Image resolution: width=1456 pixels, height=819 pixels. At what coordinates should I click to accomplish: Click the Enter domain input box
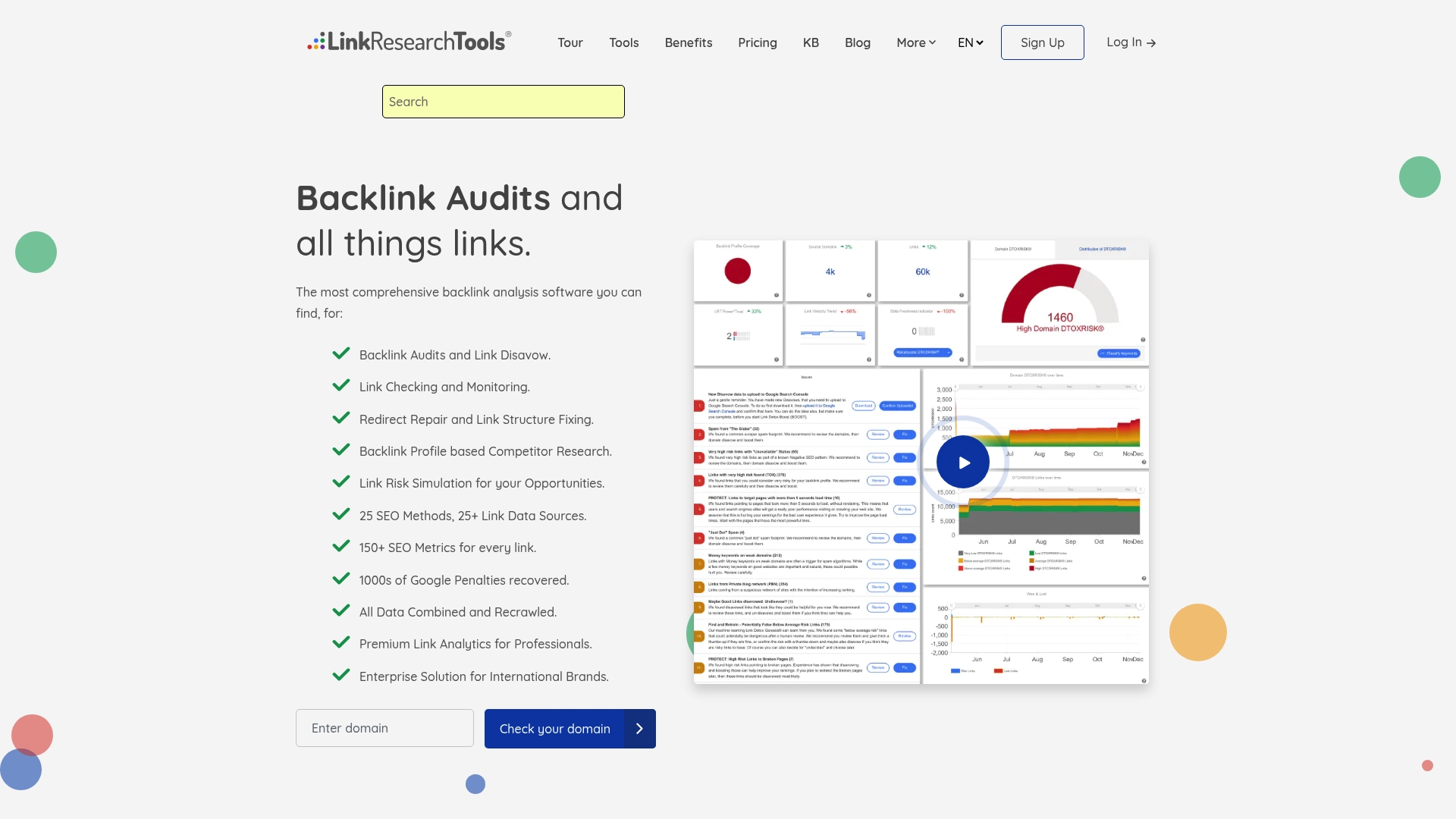[x=384, y=728]
